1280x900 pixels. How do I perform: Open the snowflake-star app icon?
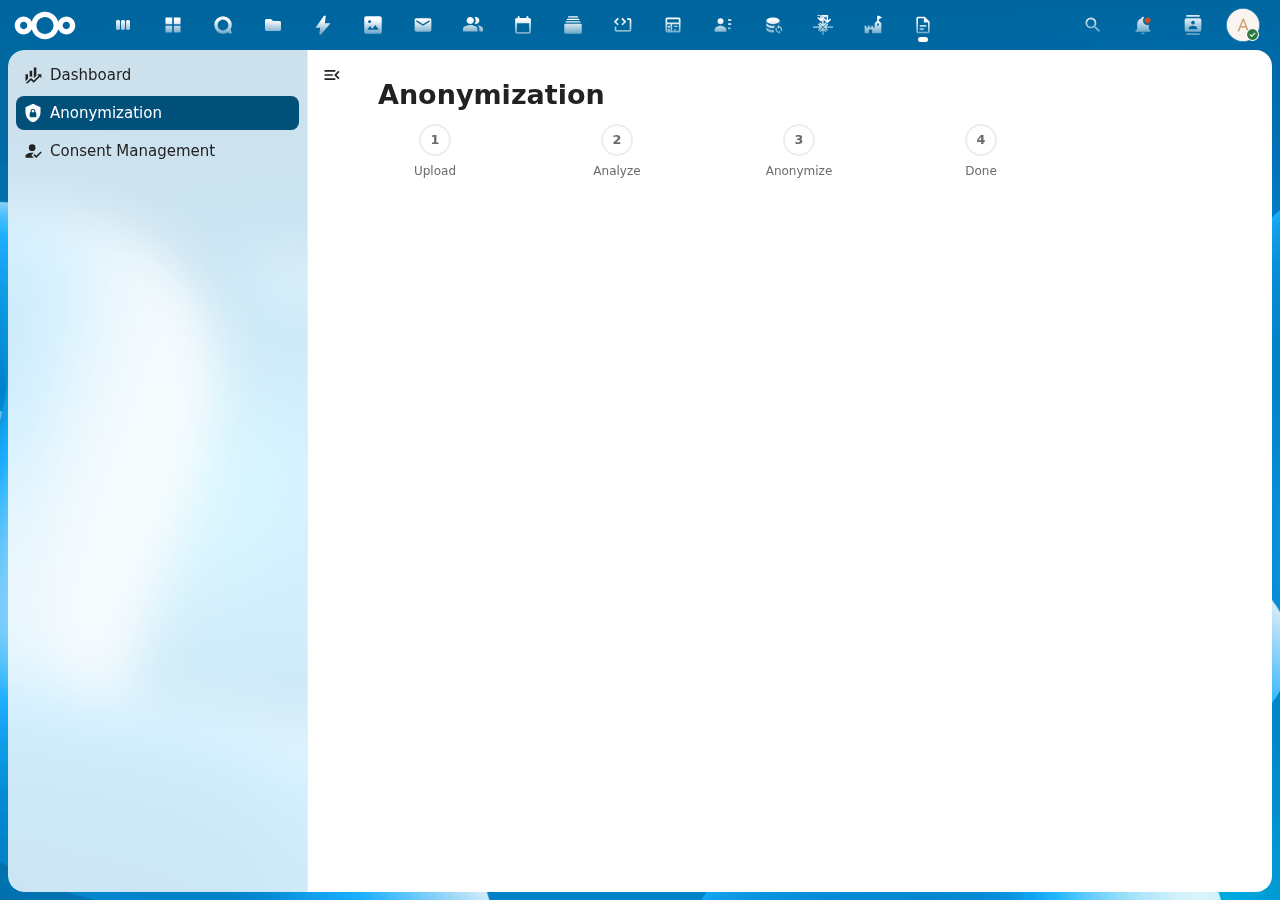(823, 25)
